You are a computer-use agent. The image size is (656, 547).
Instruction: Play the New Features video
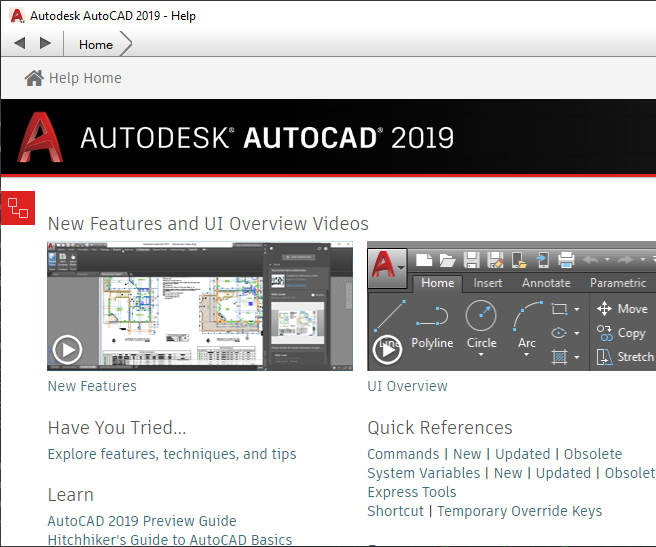67,349
